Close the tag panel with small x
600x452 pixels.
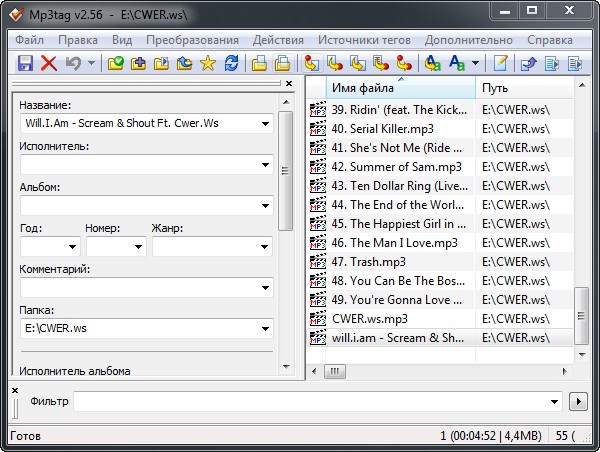(288, 84)
